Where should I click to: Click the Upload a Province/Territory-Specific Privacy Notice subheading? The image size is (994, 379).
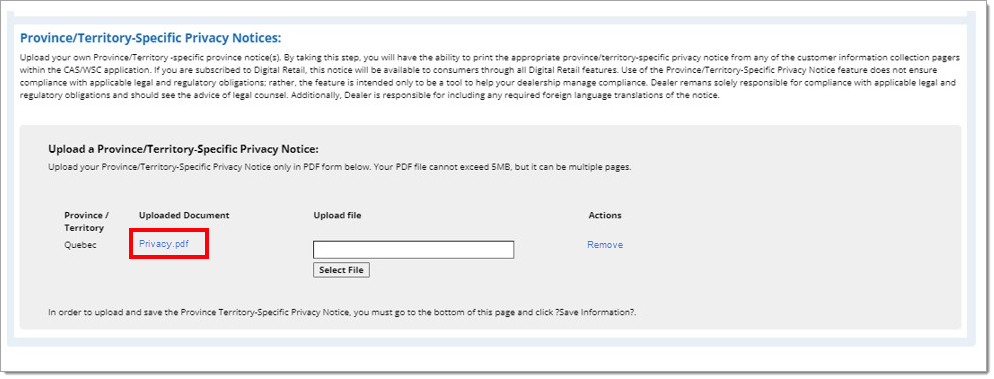click(x=183, y=150)
